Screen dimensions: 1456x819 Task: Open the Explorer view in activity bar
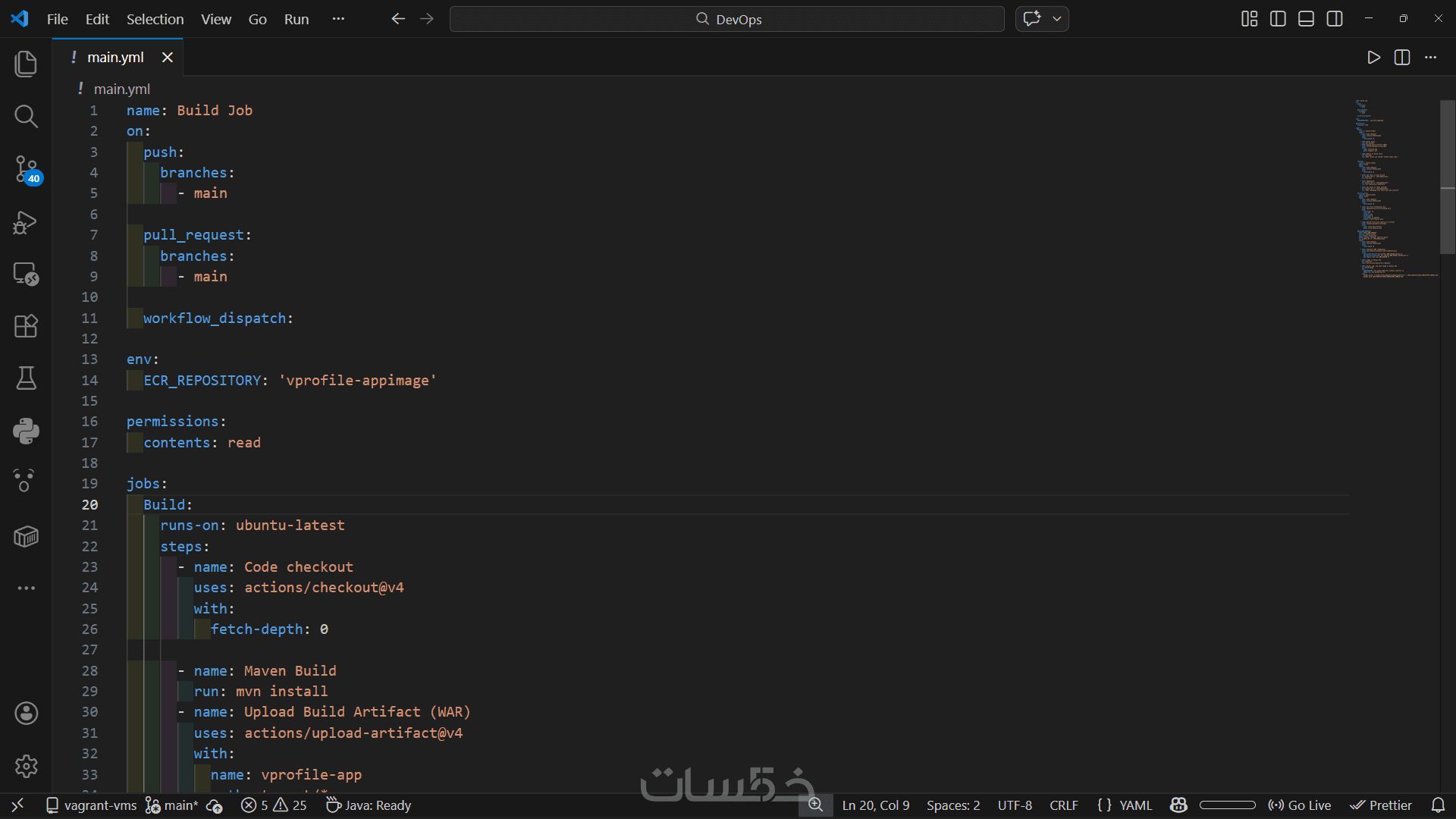26,64
